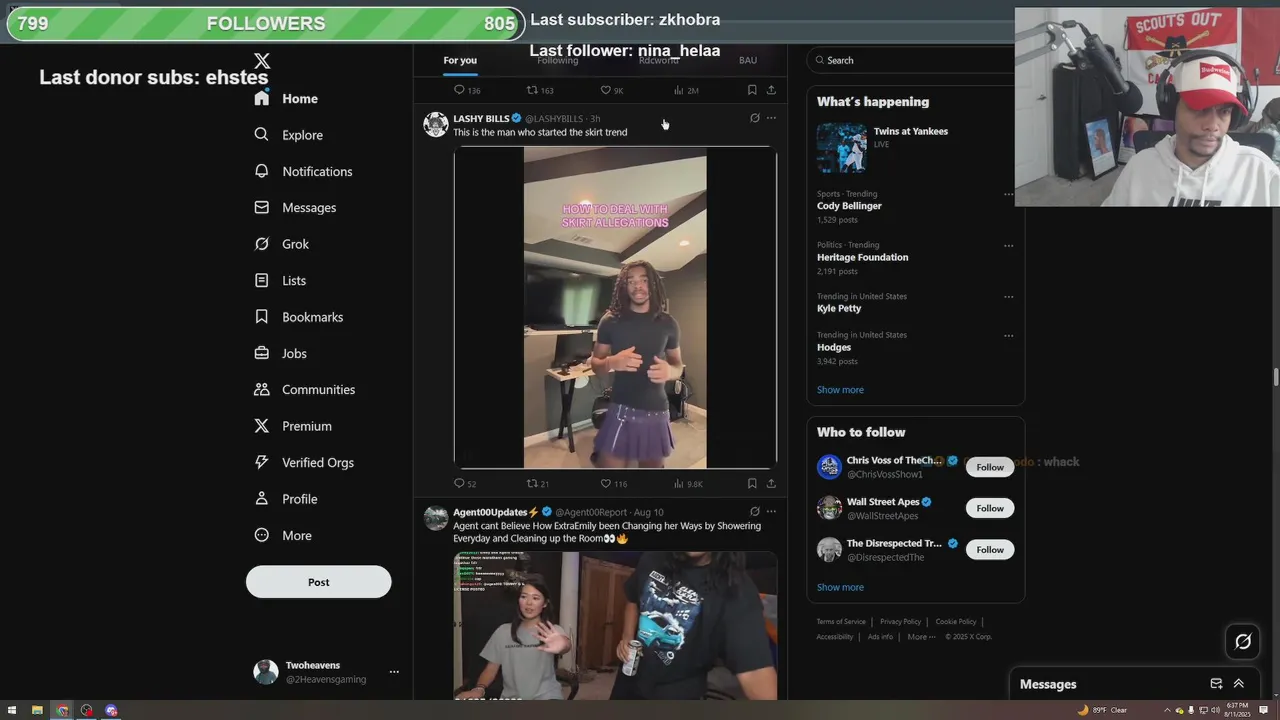The width and height of the screenshot is (1280, 720).
Task: Show more under Who to follow
Action: (x=840, y=588)
